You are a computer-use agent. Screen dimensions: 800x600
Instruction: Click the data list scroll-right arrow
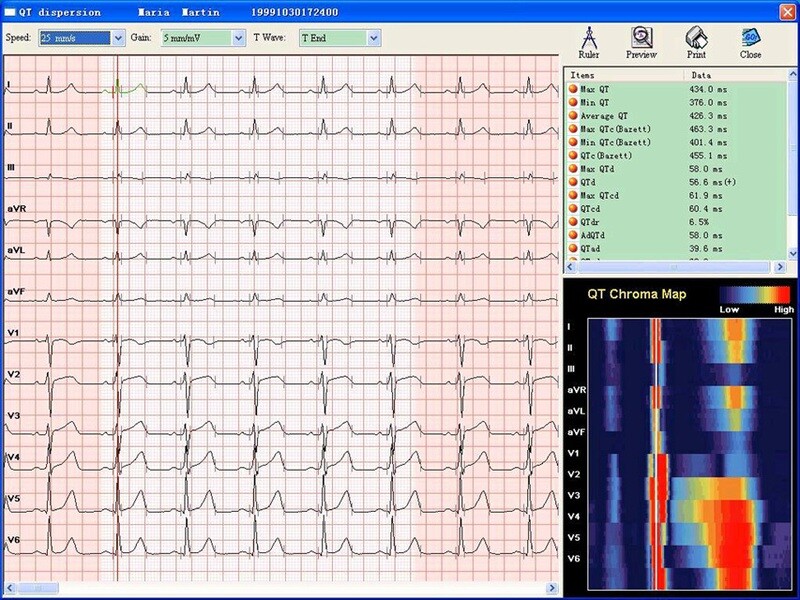780,266
